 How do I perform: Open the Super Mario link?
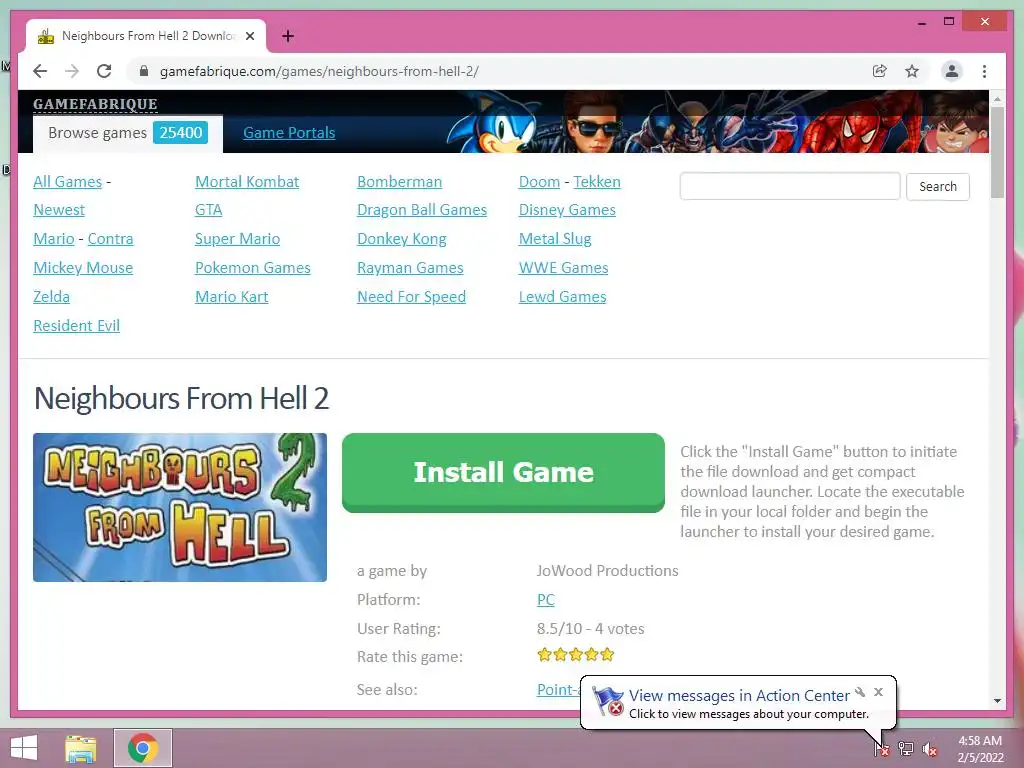click(x=237, y=238)
